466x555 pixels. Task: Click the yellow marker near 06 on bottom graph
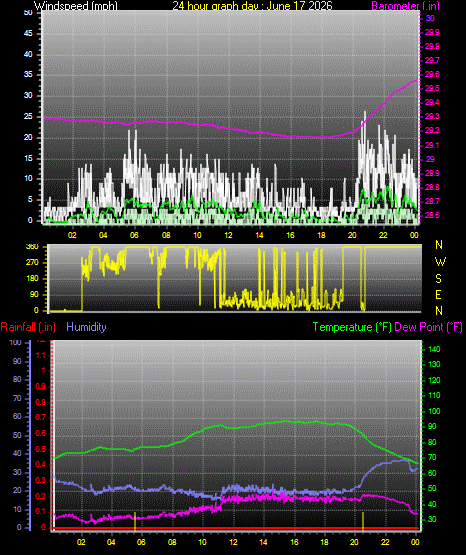click(x=135, y=521)
